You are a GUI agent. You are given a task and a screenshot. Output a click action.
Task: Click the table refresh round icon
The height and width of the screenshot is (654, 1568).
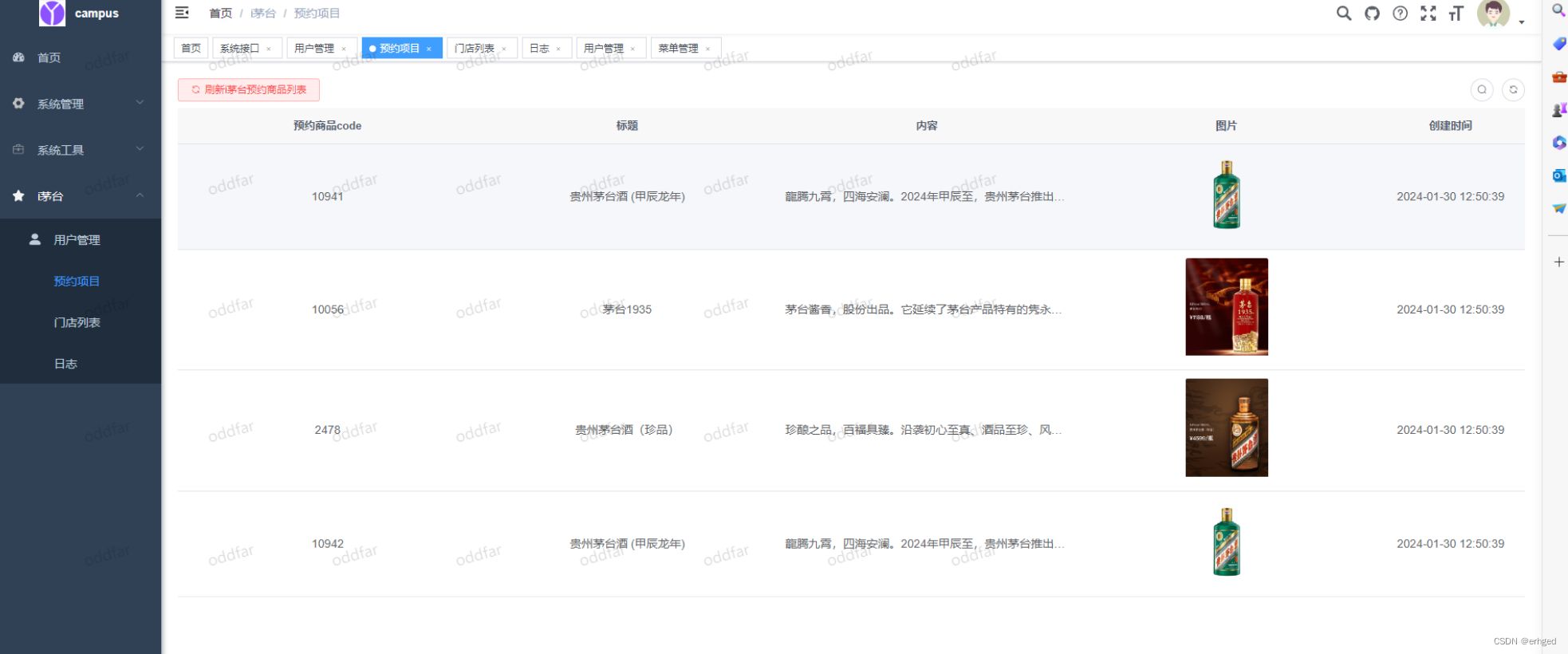1513,89
